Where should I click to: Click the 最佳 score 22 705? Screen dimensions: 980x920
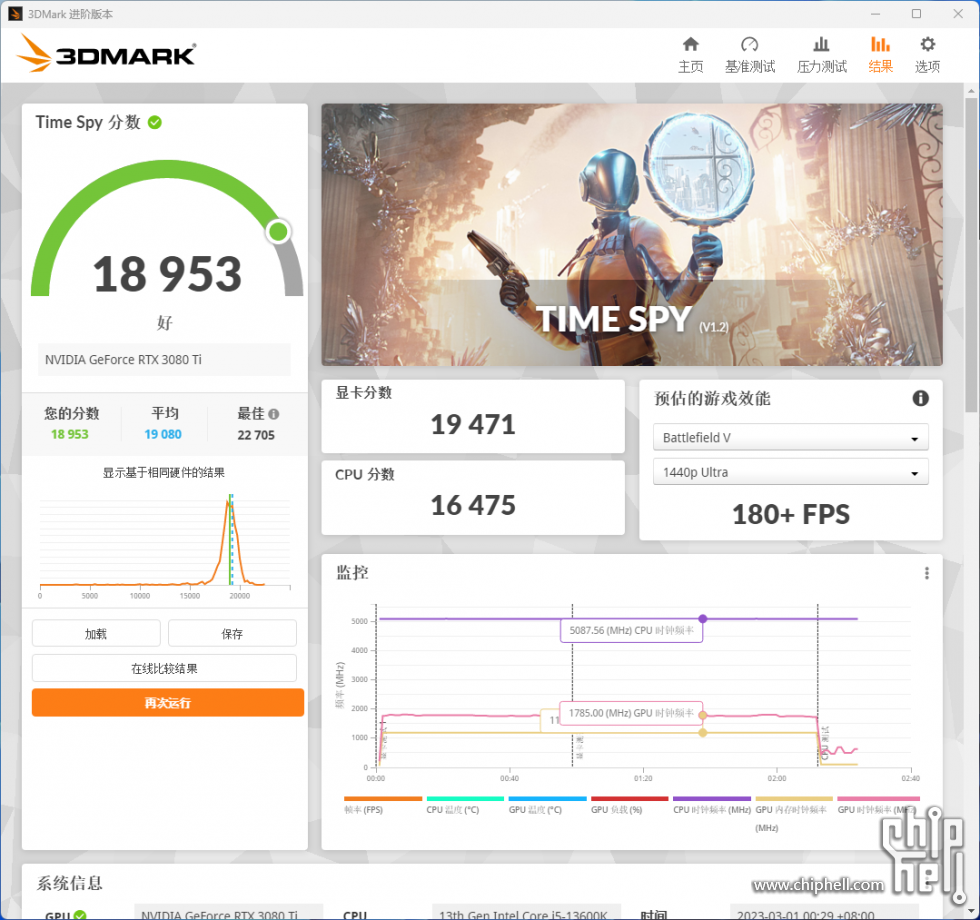pos(256,435)
